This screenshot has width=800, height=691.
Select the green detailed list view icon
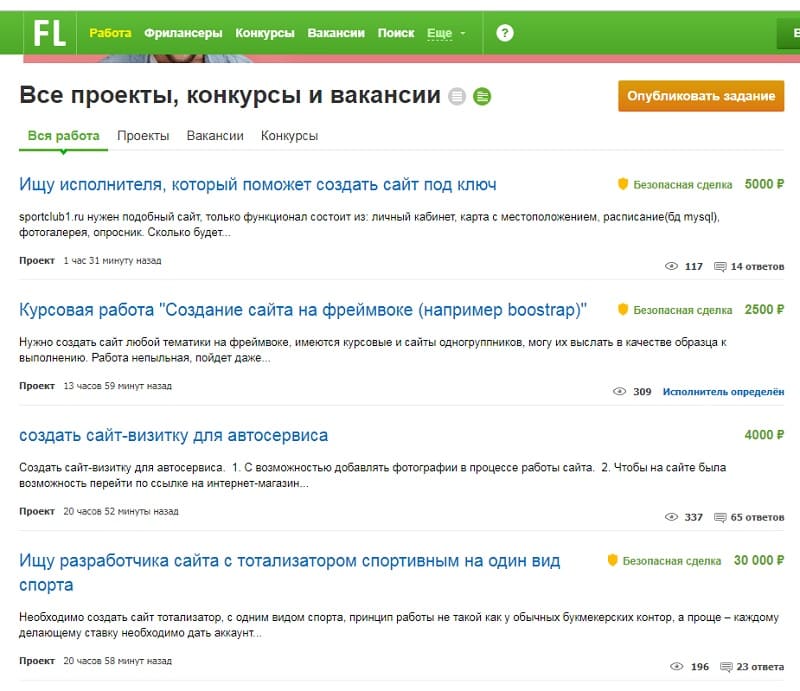pos(482,96)
